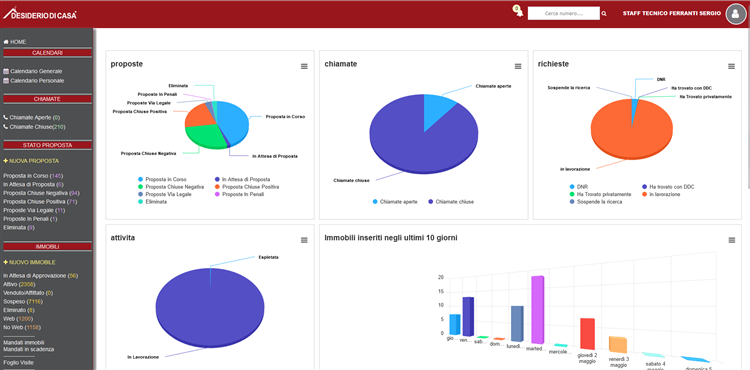Screen dimensions: 750x370
Task: Go to HOME in the sidebar
Action: [15, 42]
